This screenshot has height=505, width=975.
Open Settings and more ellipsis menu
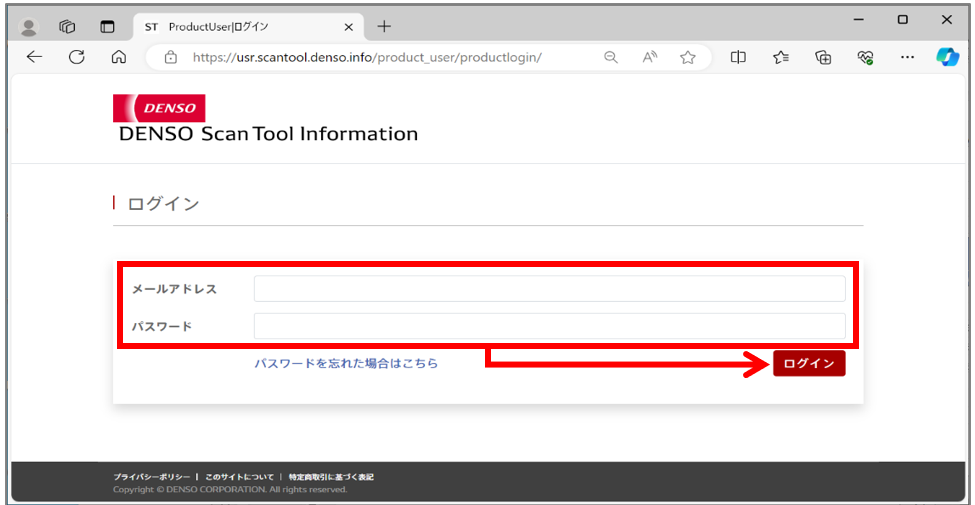(x=907, y=57)
